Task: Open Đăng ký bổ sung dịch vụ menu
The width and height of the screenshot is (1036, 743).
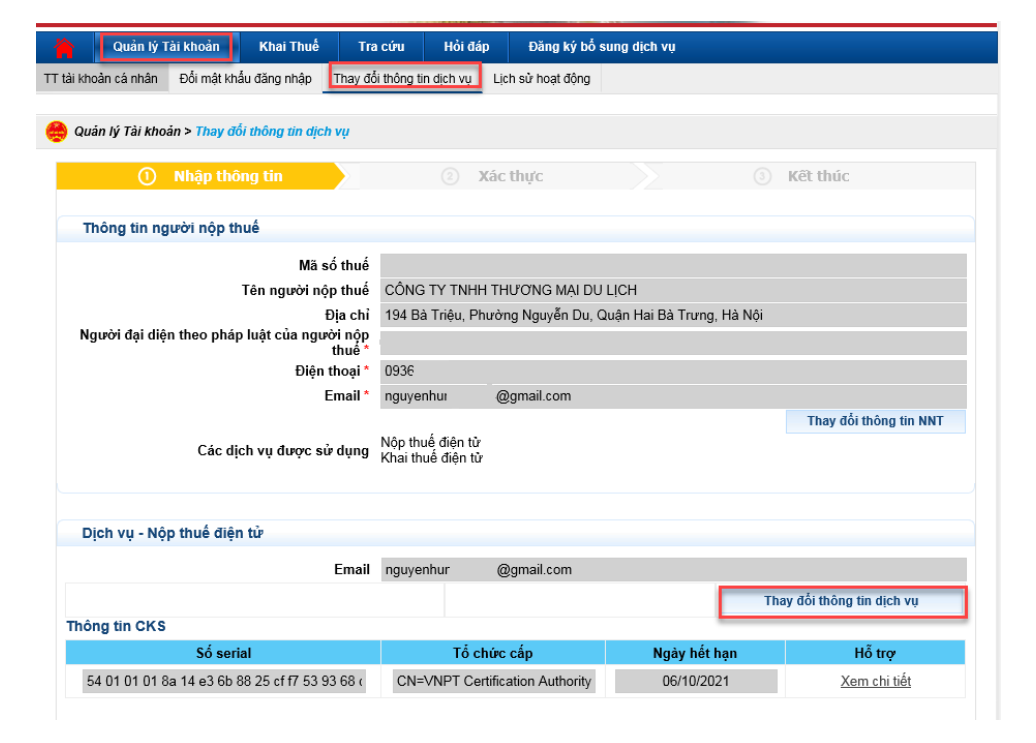Action: click(601, 47)
